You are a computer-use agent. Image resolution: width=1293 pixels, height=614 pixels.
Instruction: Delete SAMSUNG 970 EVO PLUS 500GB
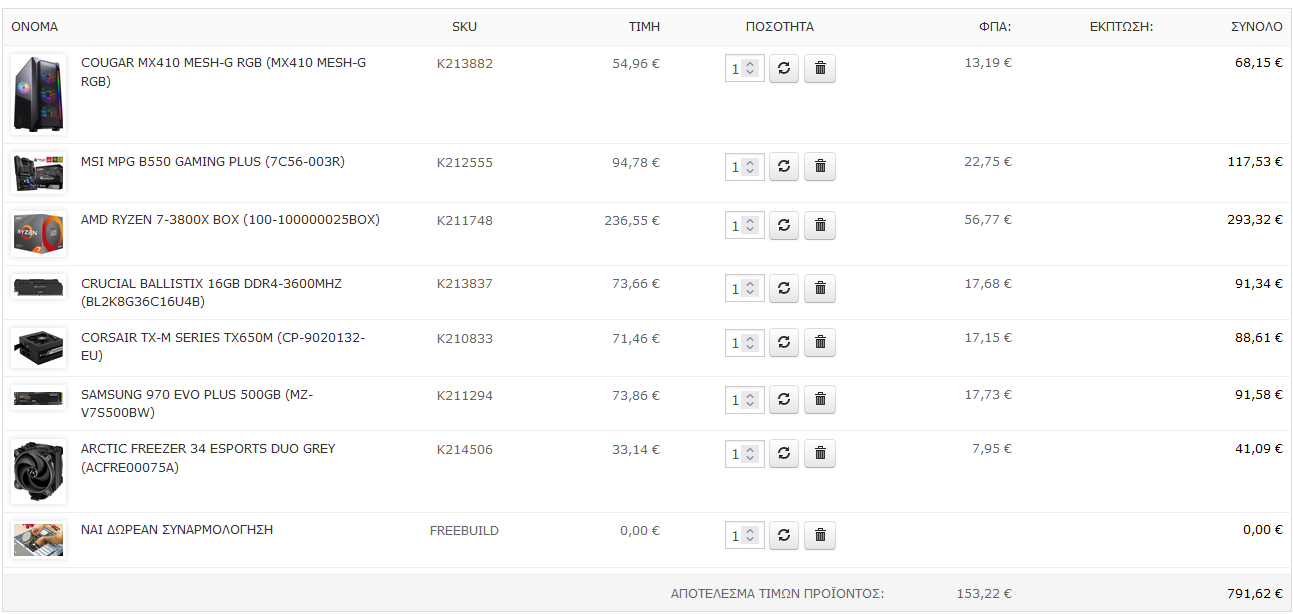(x=820, y=399)
